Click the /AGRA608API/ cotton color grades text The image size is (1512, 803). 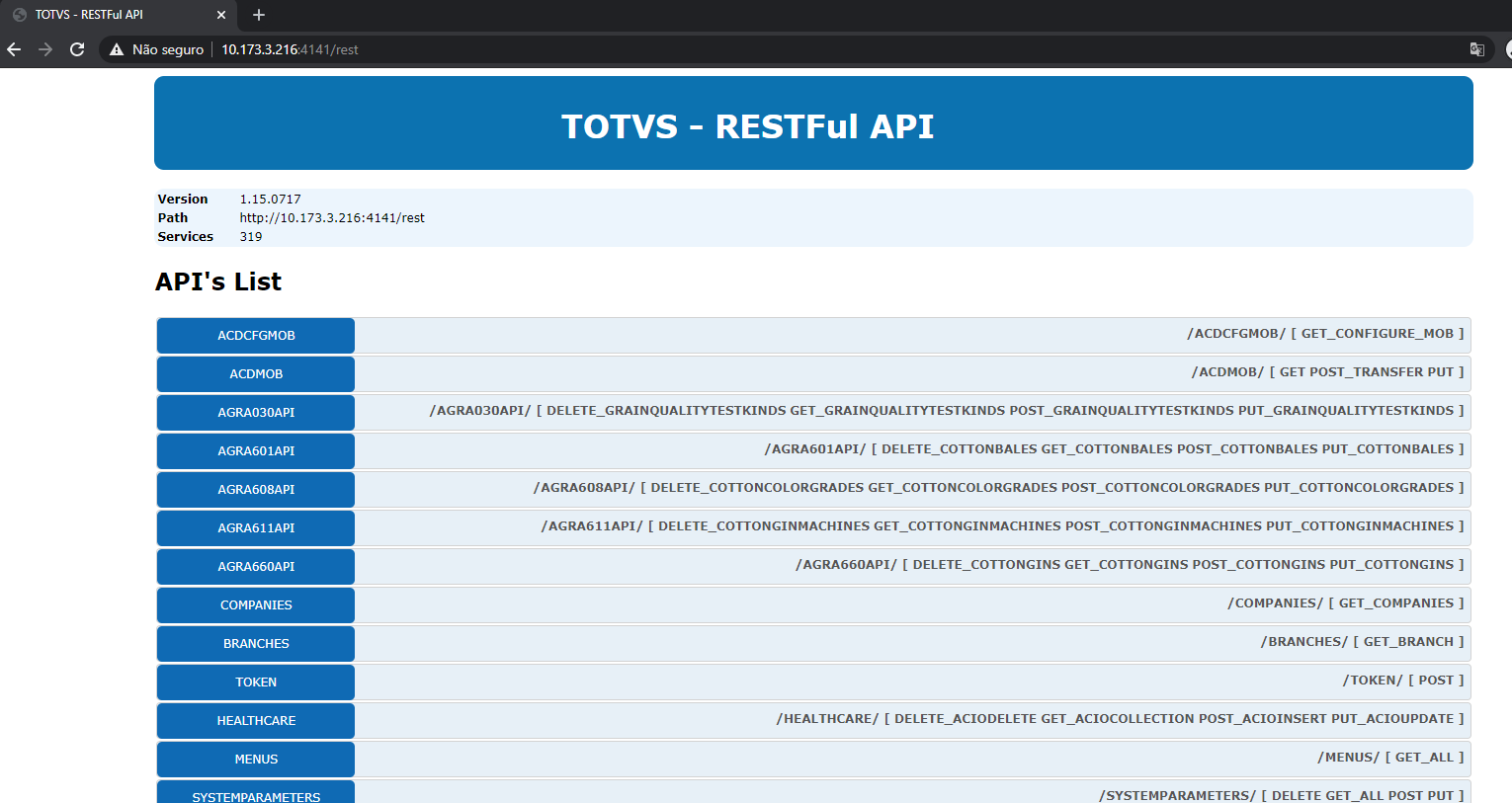[998, 488]
